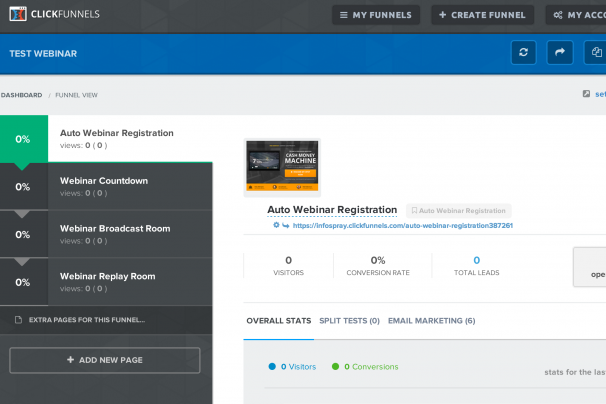
Task: Click the settings edit icon at right
Action: click(586, 94)
